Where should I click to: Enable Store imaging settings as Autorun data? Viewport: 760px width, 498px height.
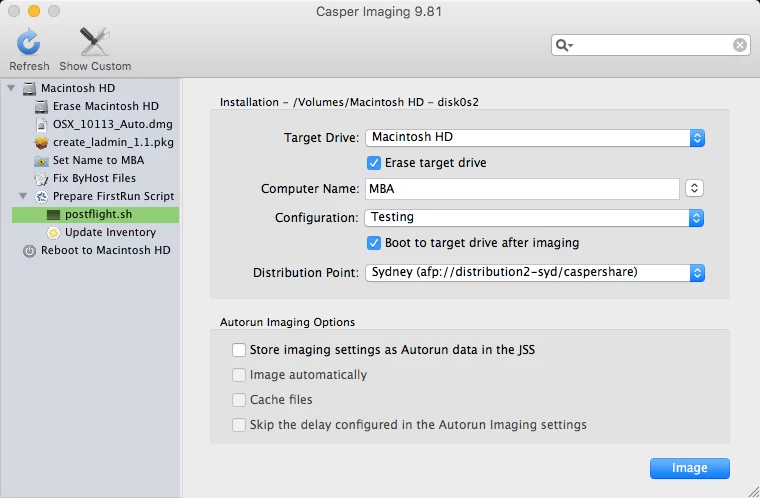(238, 350)
